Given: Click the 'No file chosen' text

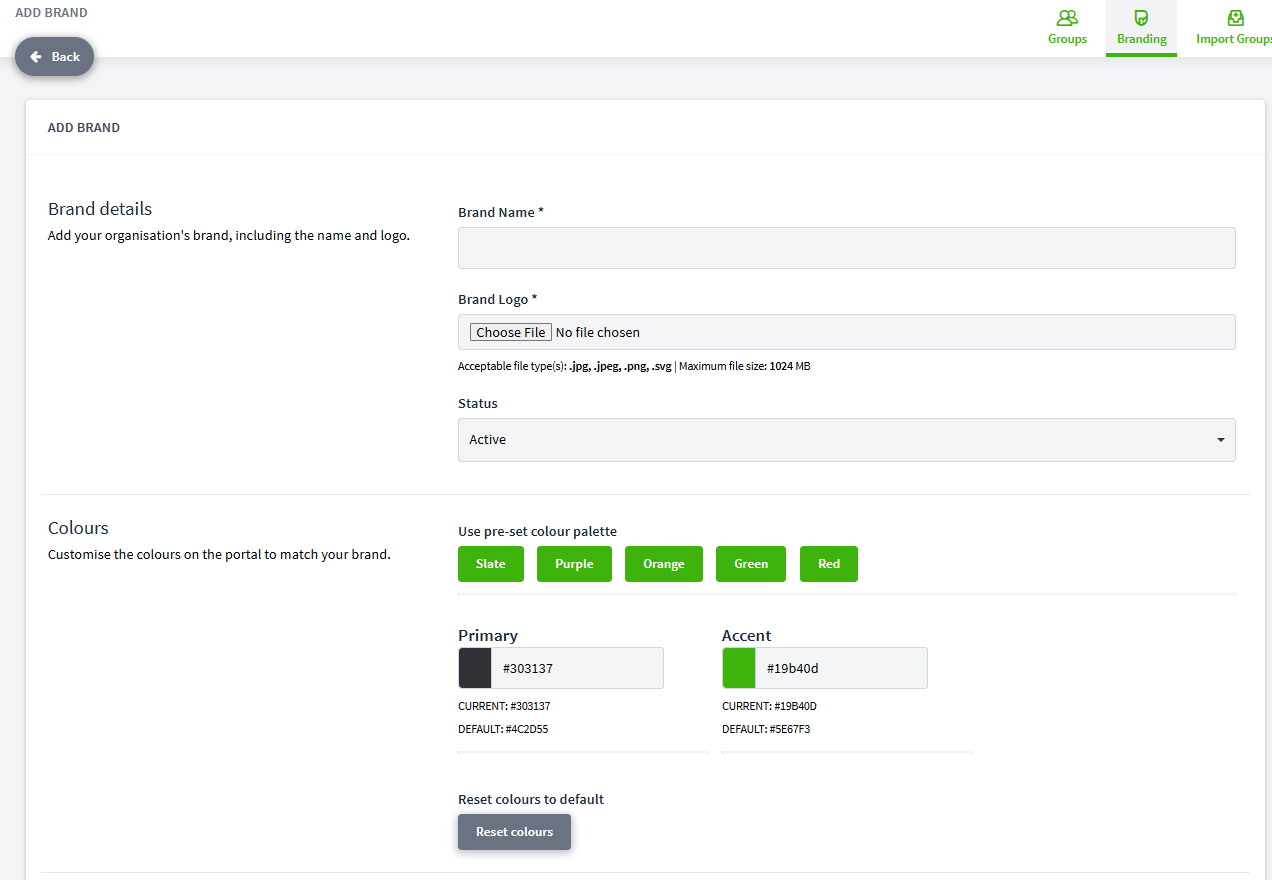Looking at the screenshot, I should coord(598,332).
